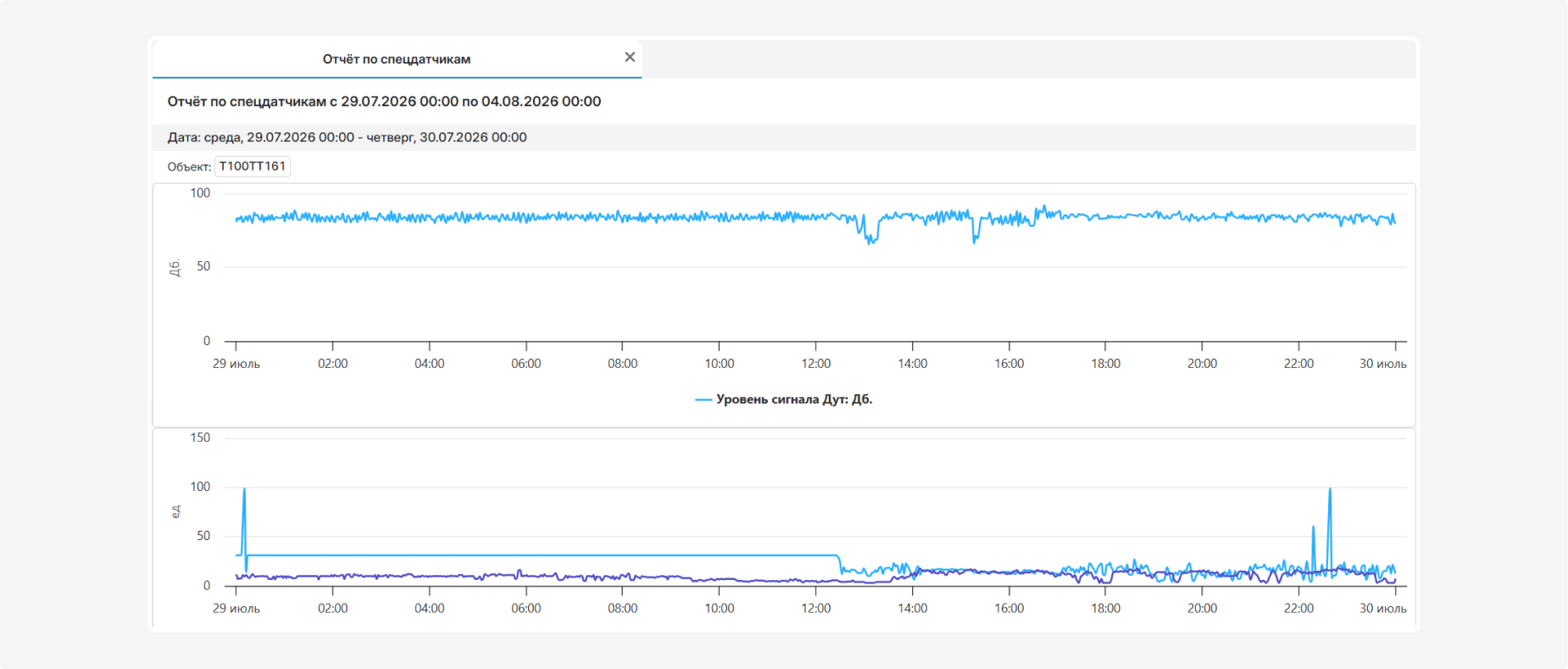Click the 29 июль label on the ед chart

(236, 609)
